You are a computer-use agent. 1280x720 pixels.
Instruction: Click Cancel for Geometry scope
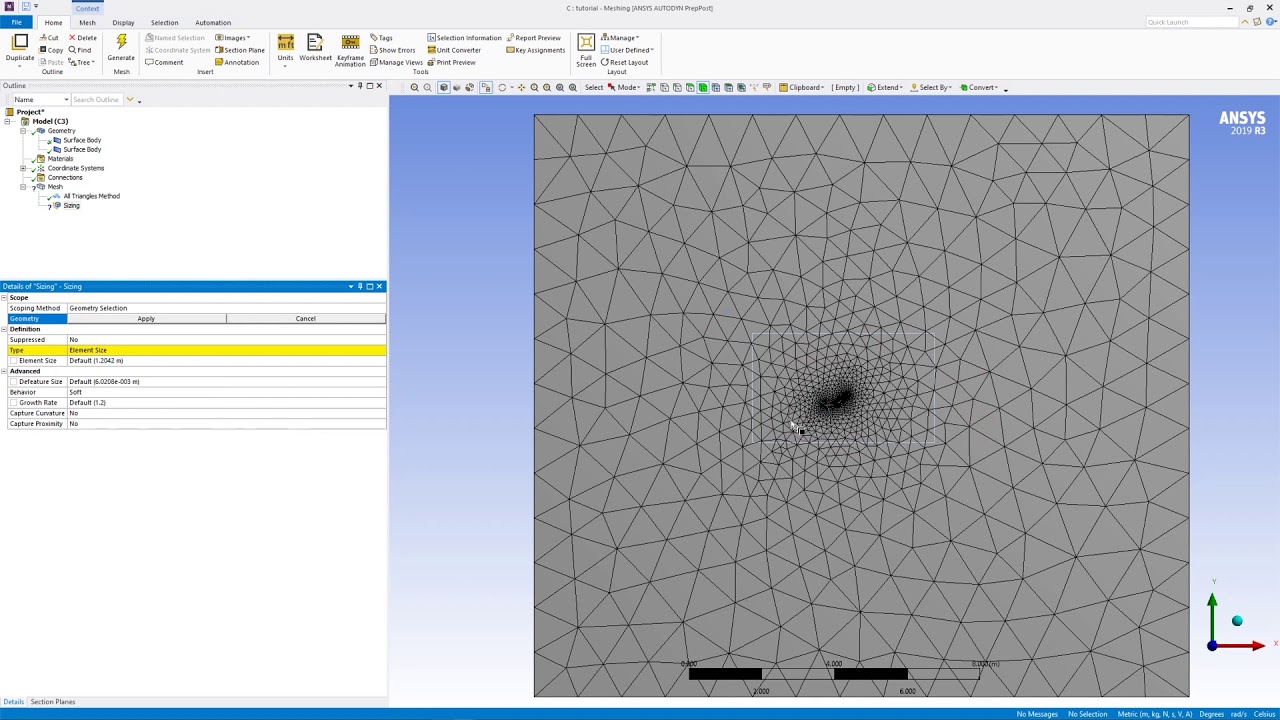[x=305, y=318]
